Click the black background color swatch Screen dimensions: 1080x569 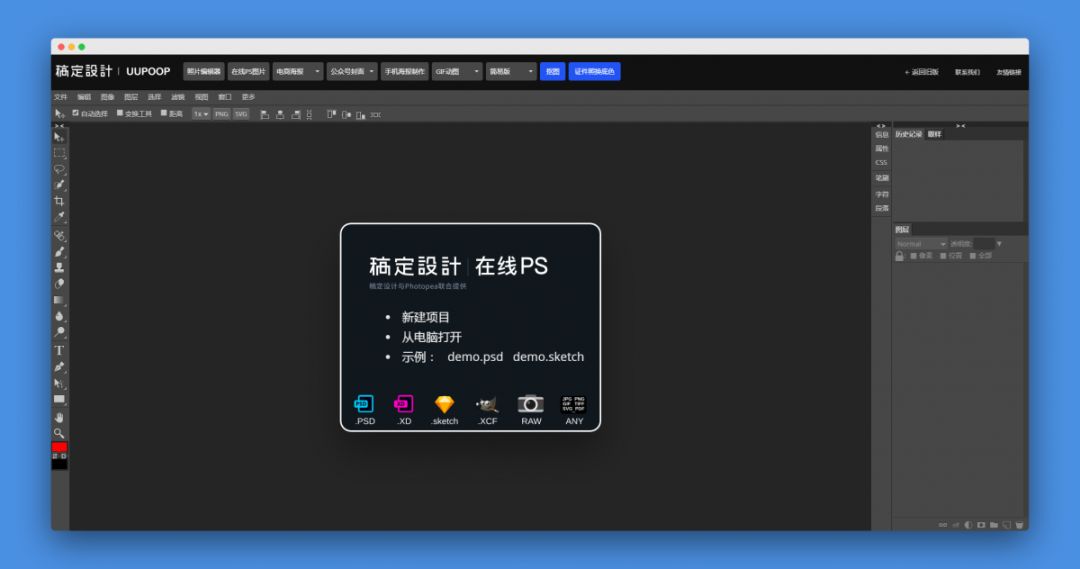click(59, 464)
